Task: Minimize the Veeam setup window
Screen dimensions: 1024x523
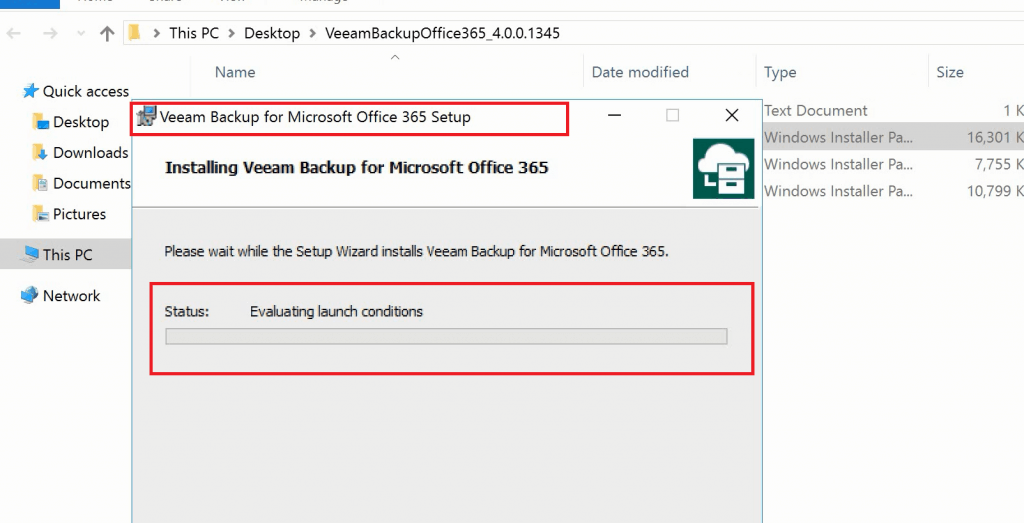Action: pos(614,116)
